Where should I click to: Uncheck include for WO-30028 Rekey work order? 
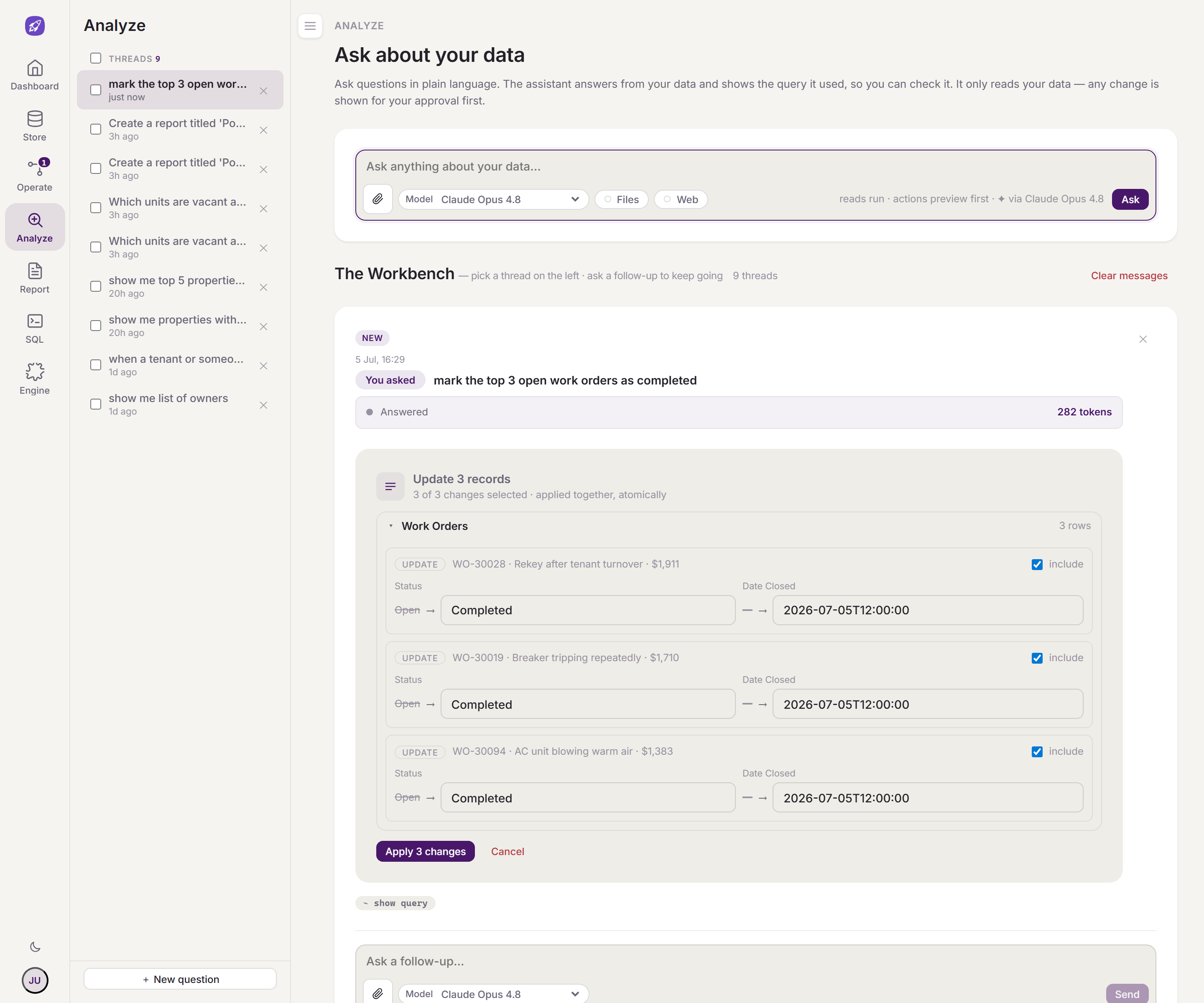point(1037,565)
